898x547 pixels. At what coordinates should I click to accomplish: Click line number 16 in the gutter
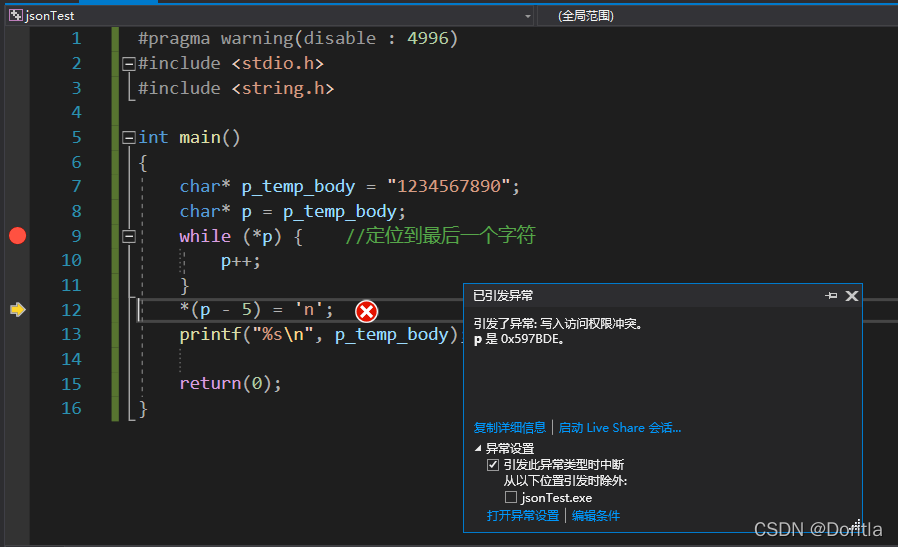(72, 408)
